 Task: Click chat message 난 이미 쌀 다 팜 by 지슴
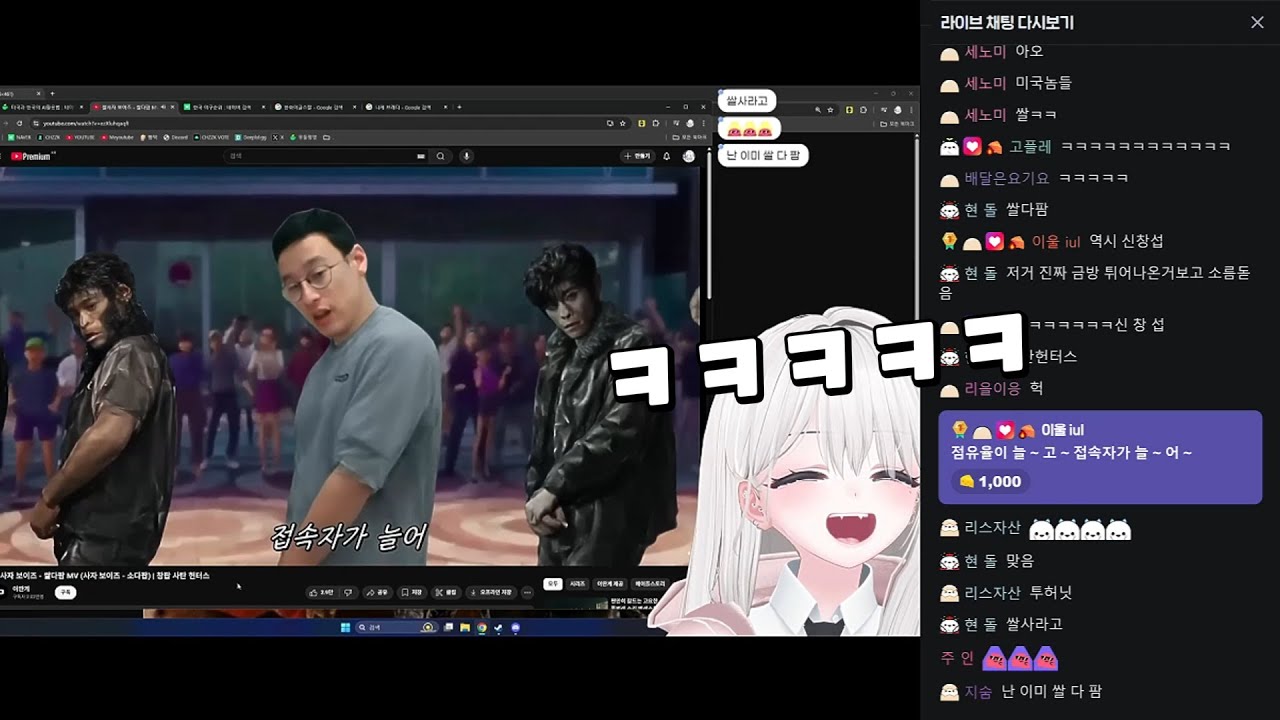(x=1052, y=691)
